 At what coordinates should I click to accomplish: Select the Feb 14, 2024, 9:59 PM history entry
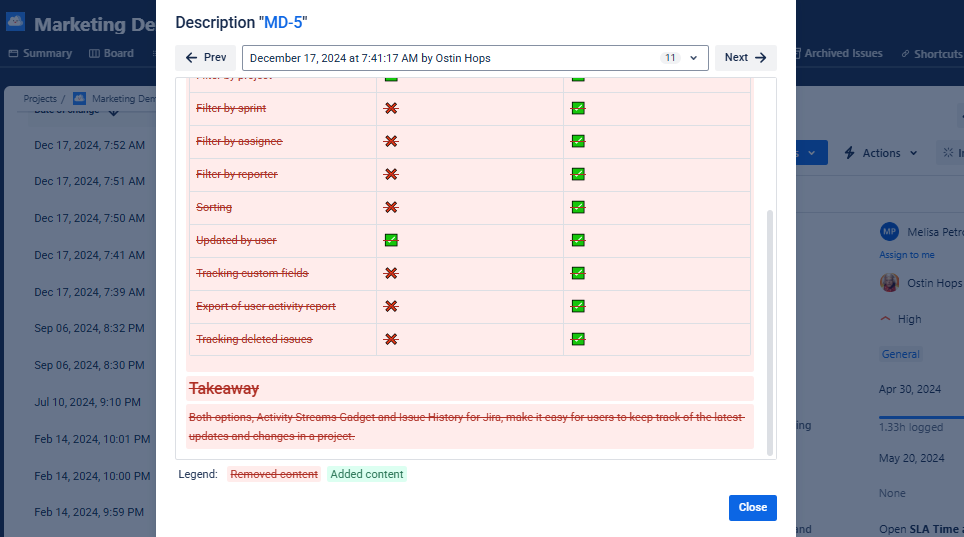89,512
